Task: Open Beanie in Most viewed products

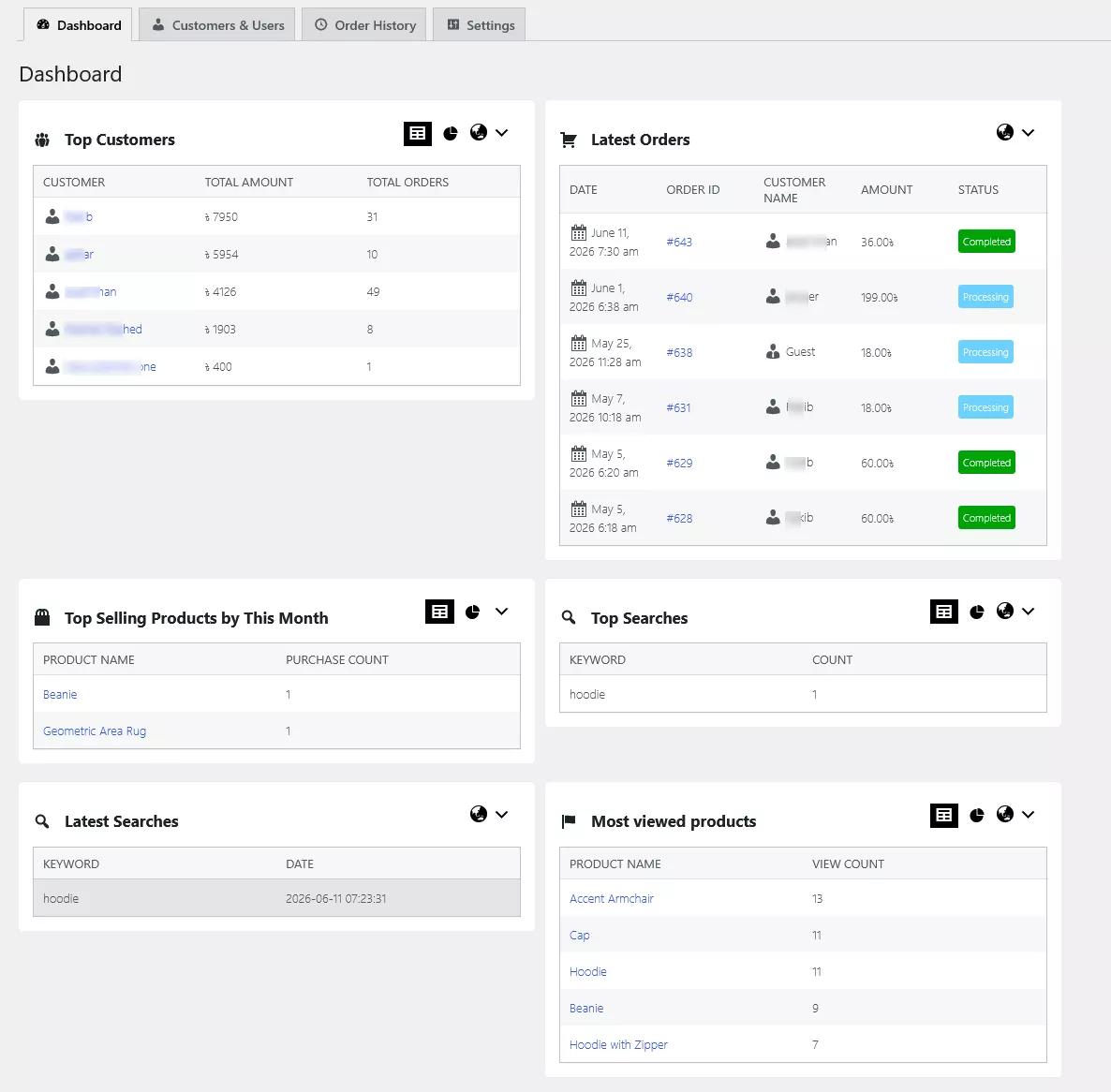Action: [x=586, y=1009]
